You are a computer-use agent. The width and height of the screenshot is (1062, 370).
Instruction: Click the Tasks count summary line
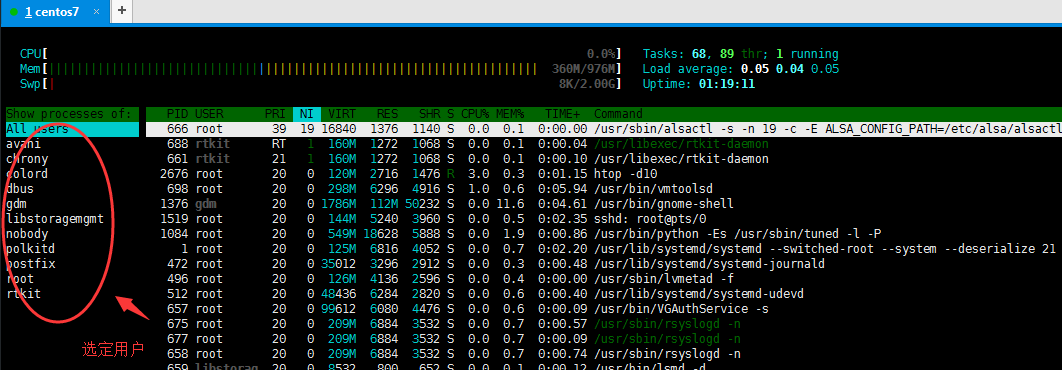coord(740,54)
